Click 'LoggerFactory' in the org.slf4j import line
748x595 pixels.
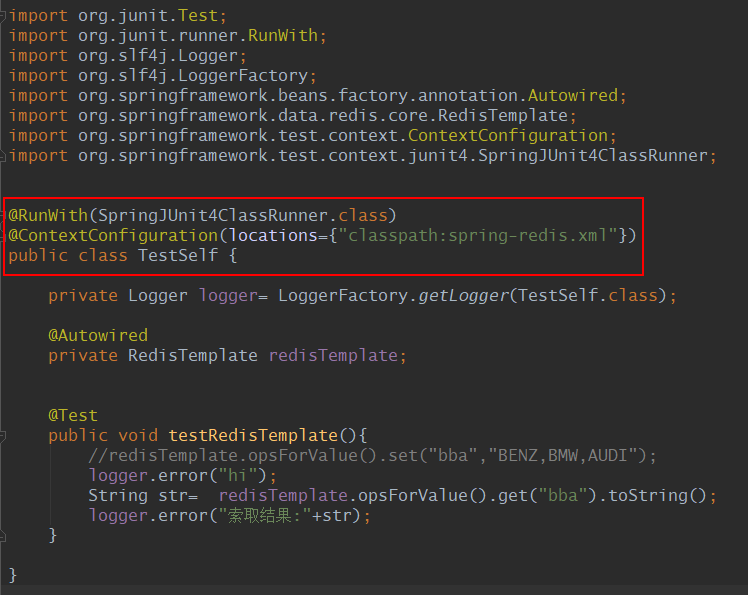243,75
